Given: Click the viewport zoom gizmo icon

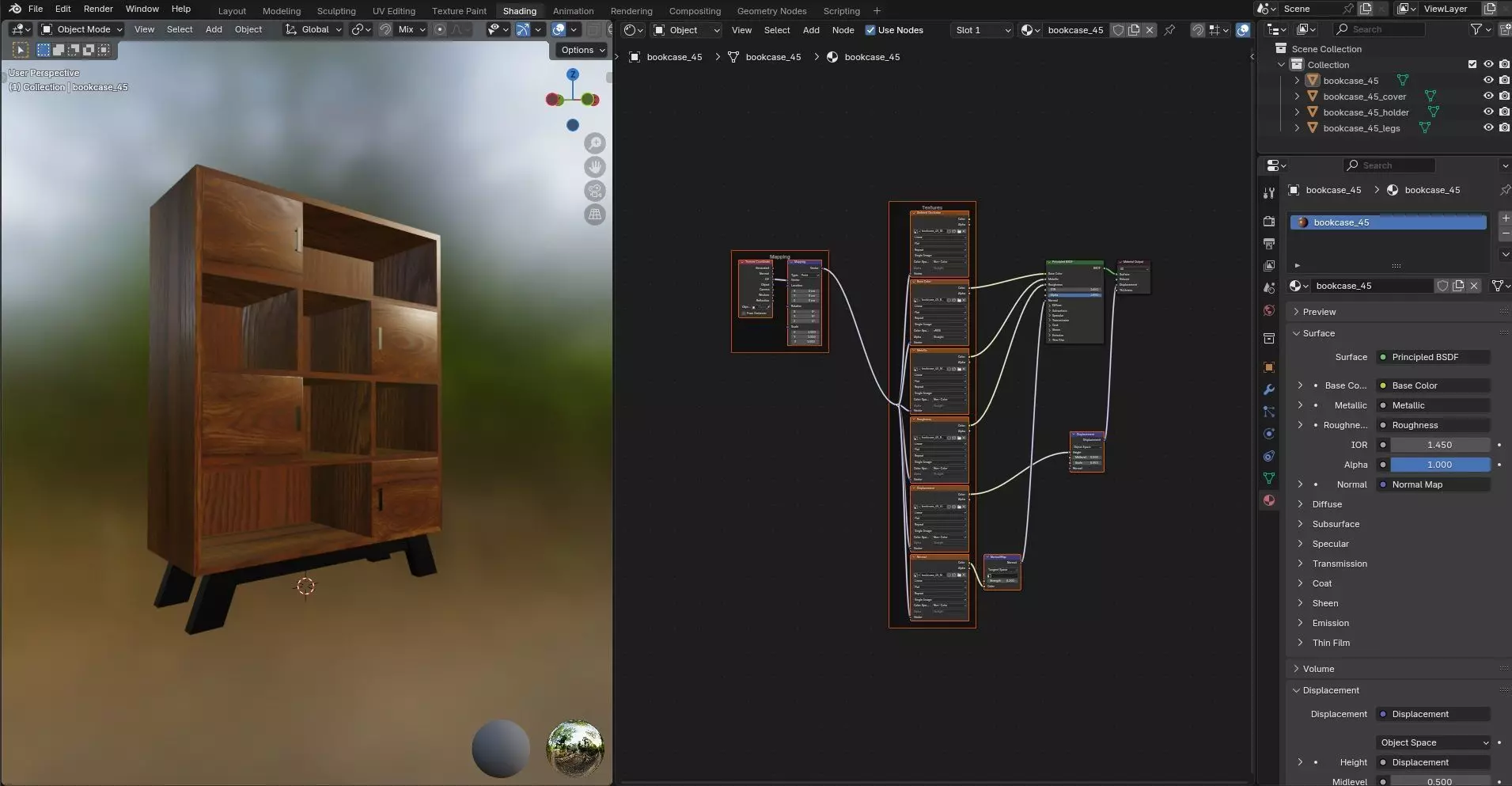Looking at the screenshot, I should click(x=595, y=143).
